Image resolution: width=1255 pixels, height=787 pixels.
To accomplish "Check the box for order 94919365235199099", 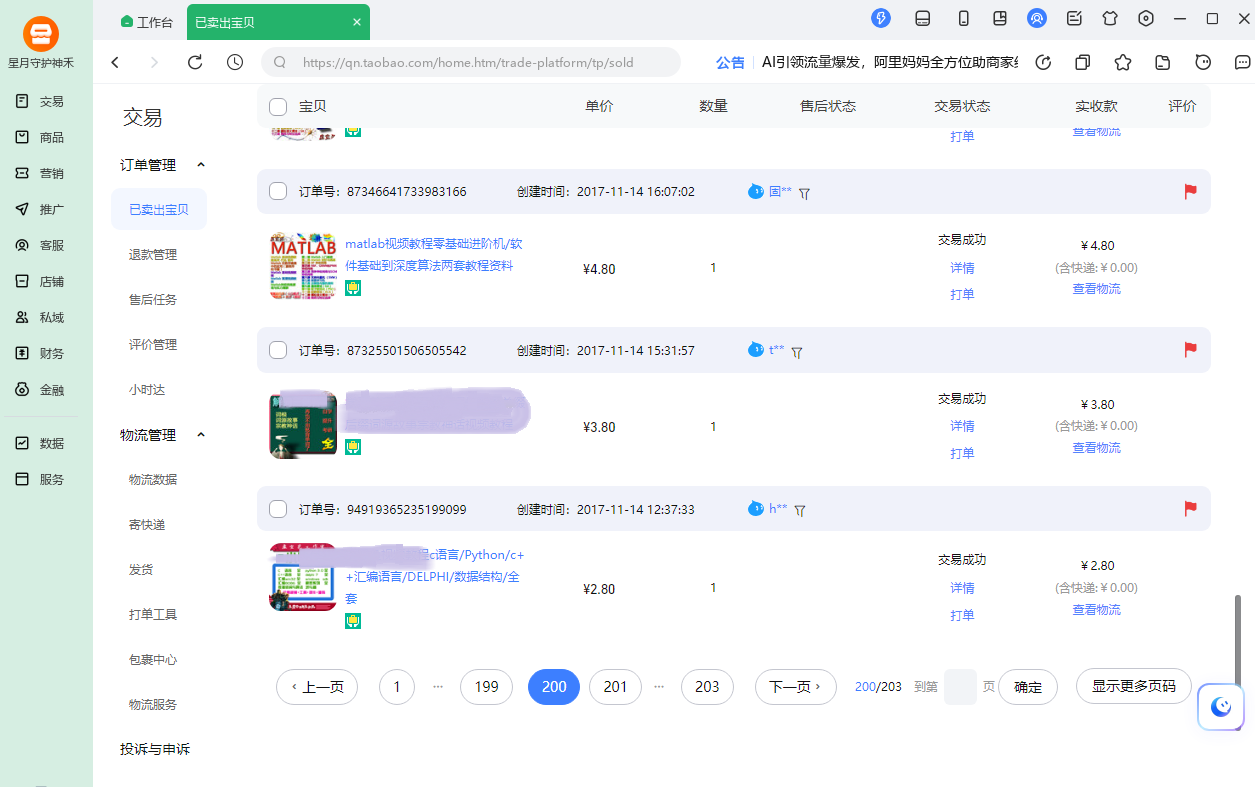I will 278,509.
